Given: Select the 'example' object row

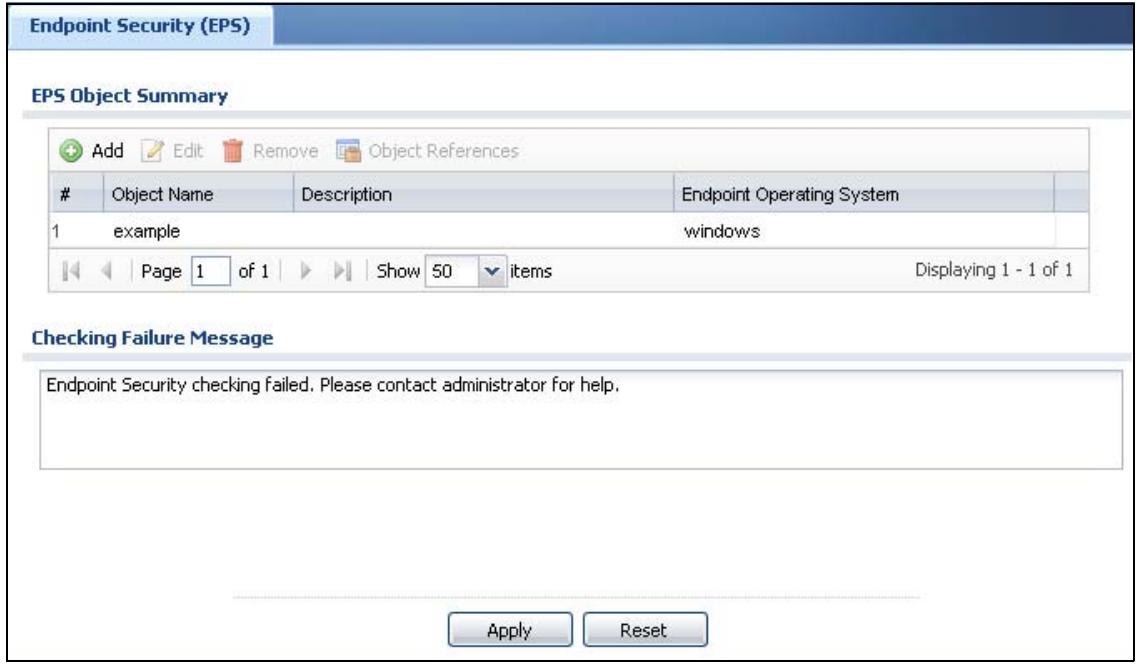Looking at the screenshot, I should point(568,231).
